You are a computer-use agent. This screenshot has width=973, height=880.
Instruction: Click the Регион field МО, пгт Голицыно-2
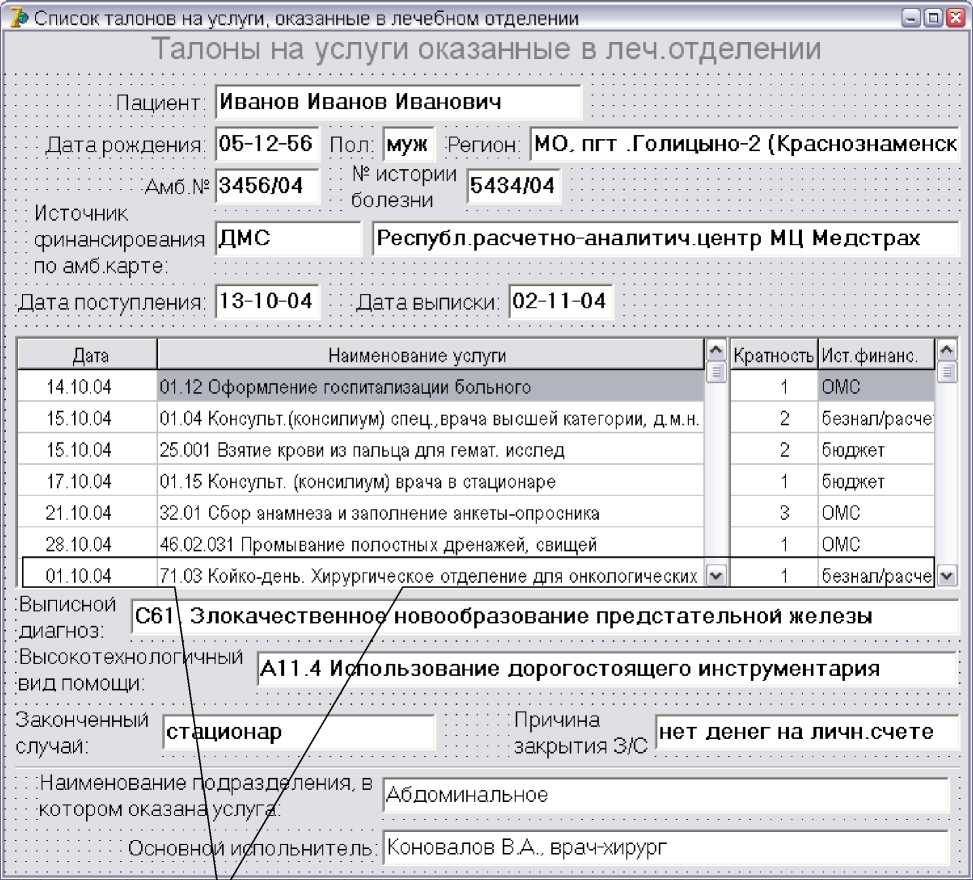click(745, 144)
